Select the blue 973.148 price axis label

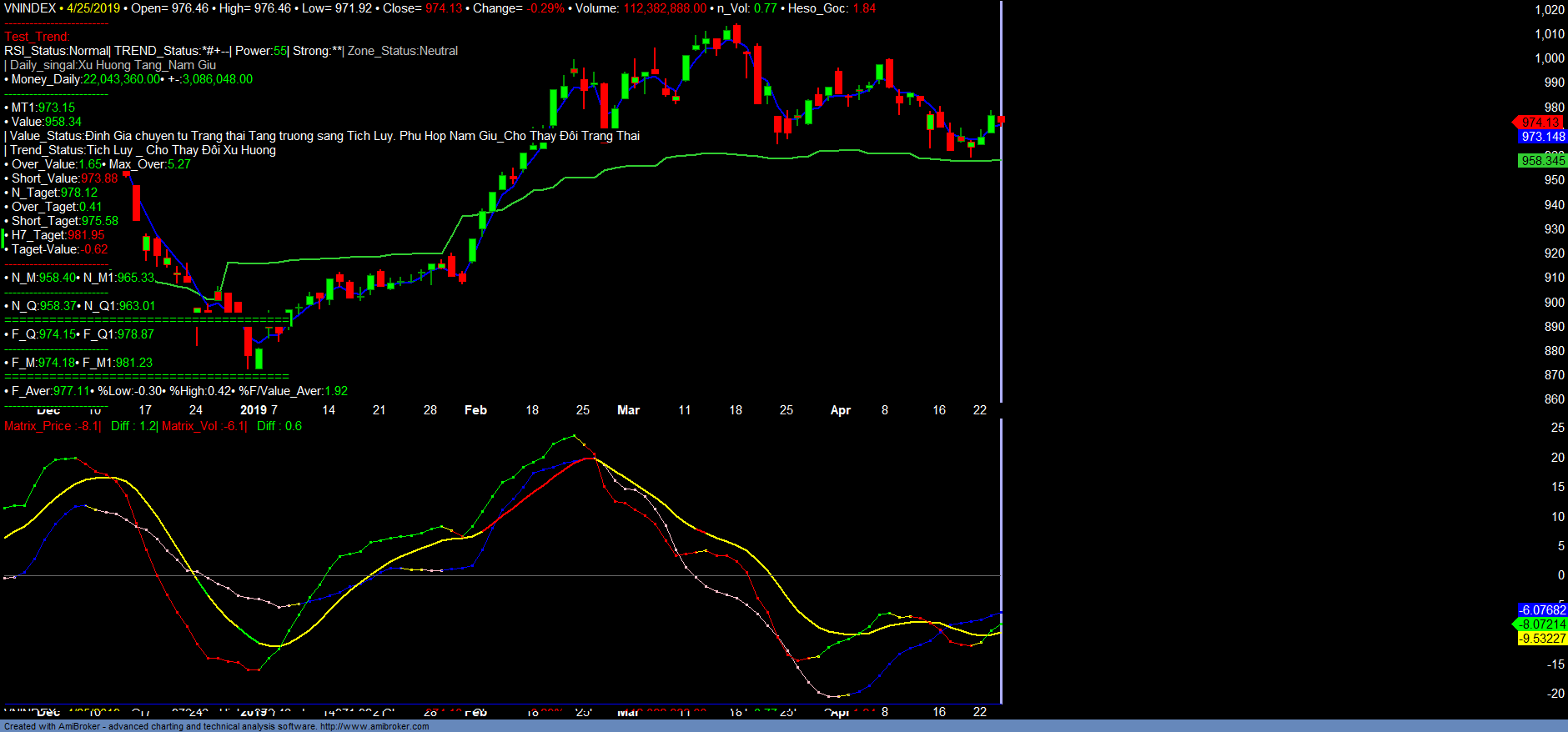(1541, 137)
